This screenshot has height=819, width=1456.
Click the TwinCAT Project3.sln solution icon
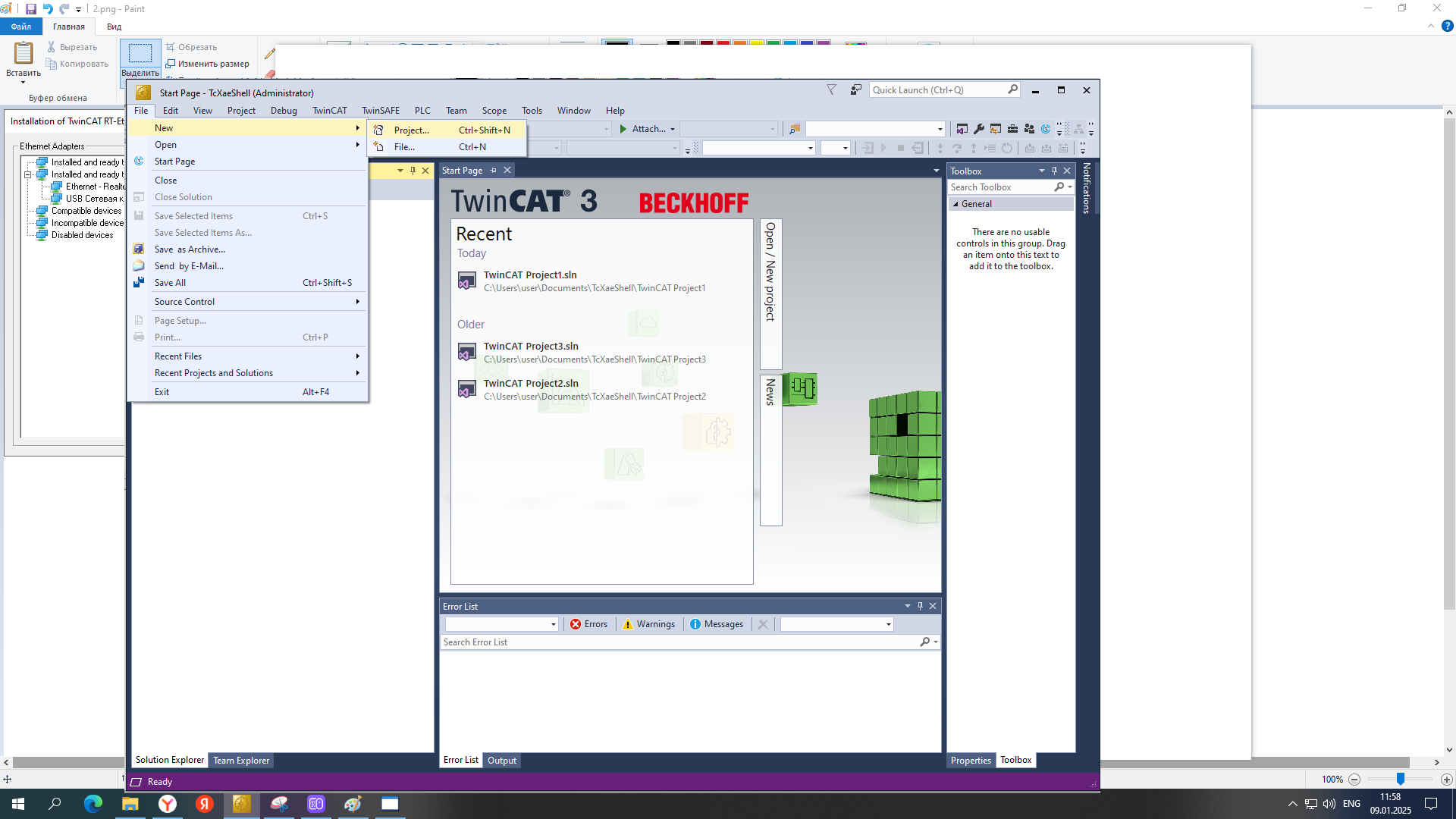[x=467, y=353]
